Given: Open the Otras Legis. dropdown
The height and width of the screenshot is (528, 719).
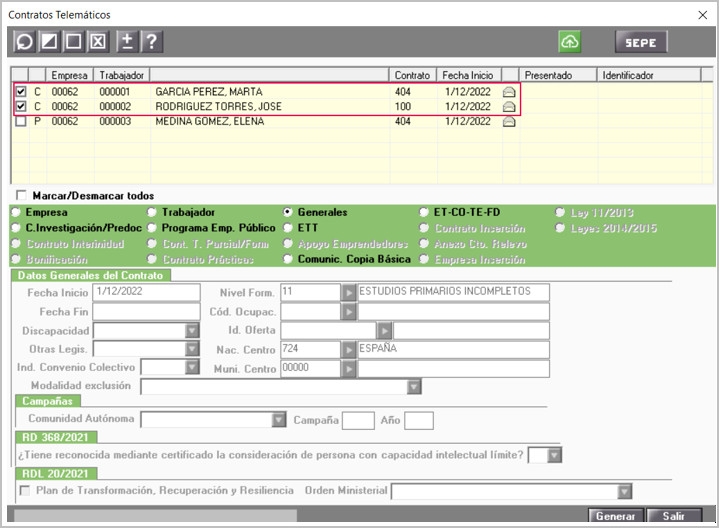Looking at the screenshot, I should point(192,349).
